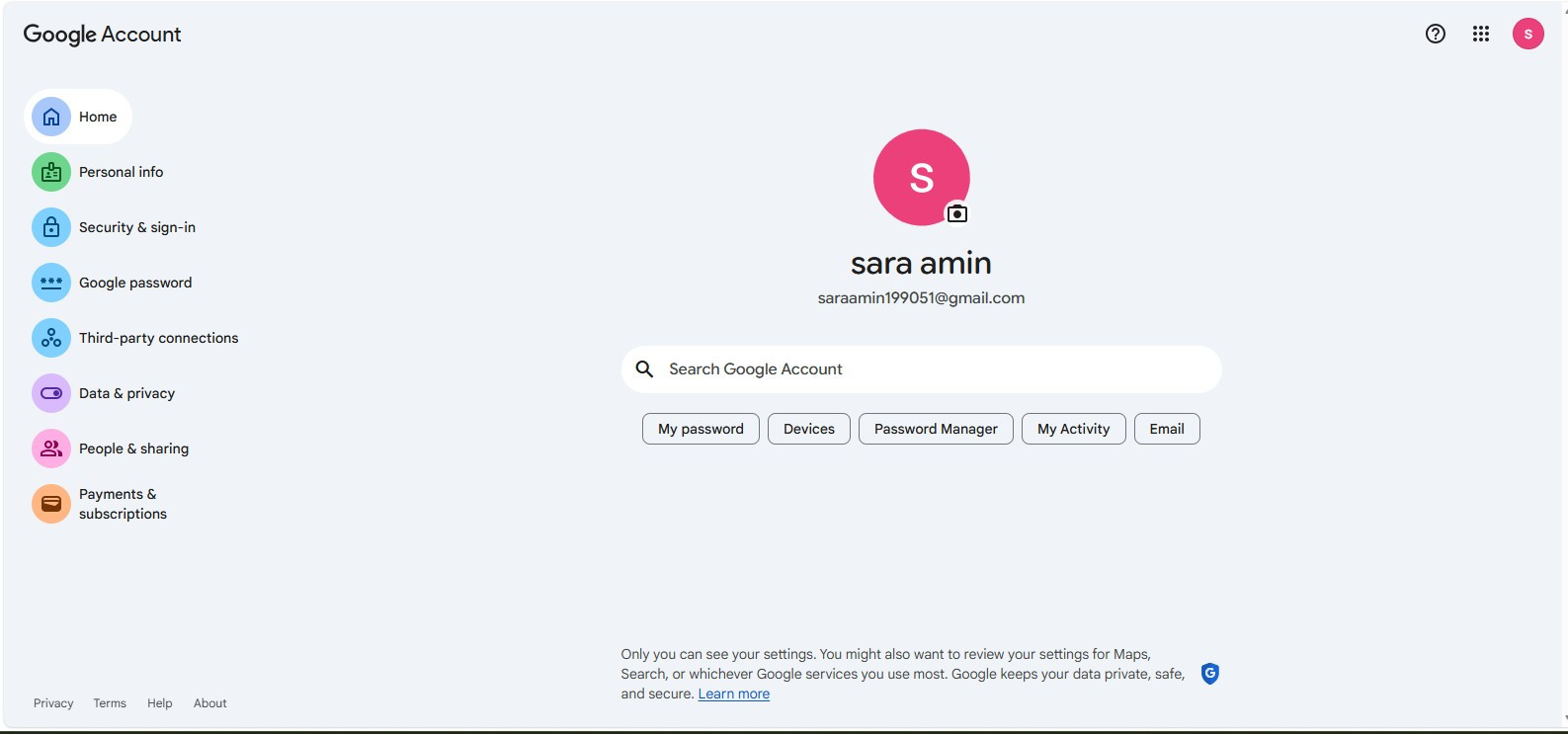Follow the Learn more link

coord(734,693)
